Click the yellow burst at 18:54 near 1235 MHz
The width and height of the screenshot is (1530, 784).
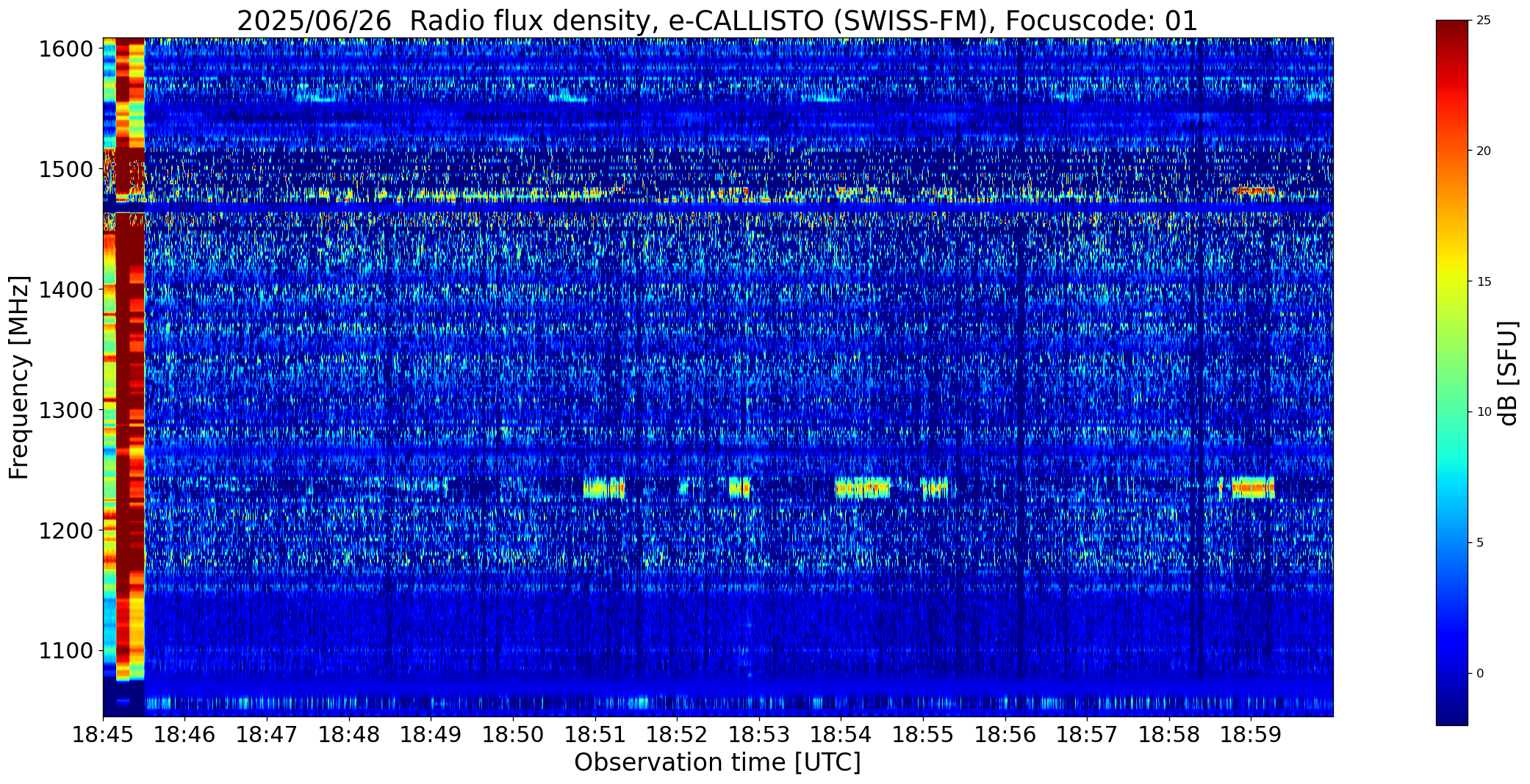[863, 488]
